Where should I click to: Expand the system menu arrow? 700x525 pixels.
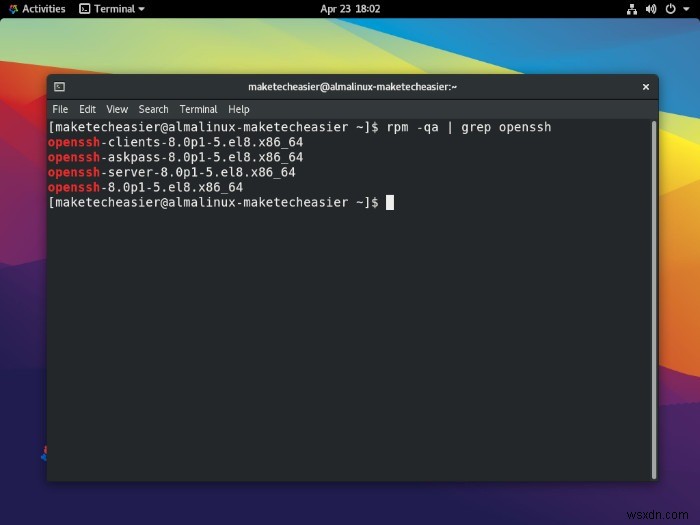click(x=686, y=9)
